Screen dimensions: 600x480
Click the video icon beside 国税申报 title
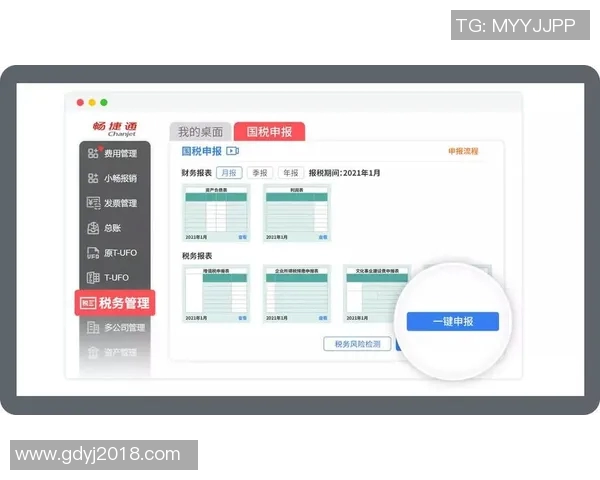pos(233,151)
